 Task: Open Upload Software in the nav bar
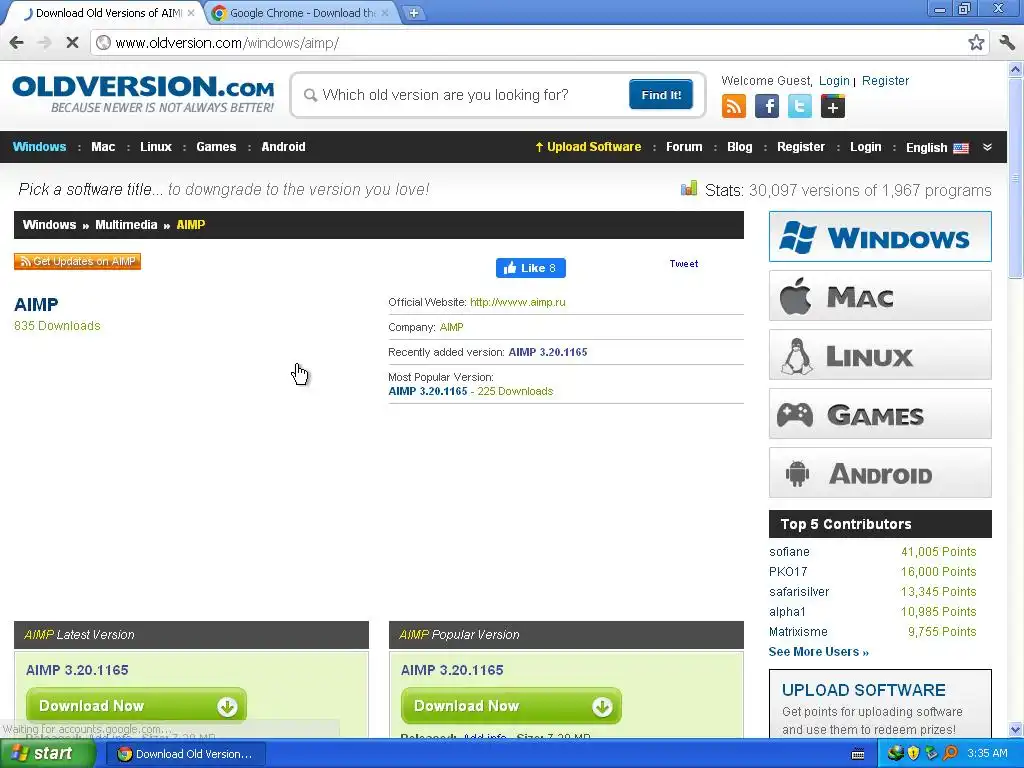[x=588, y=147]
